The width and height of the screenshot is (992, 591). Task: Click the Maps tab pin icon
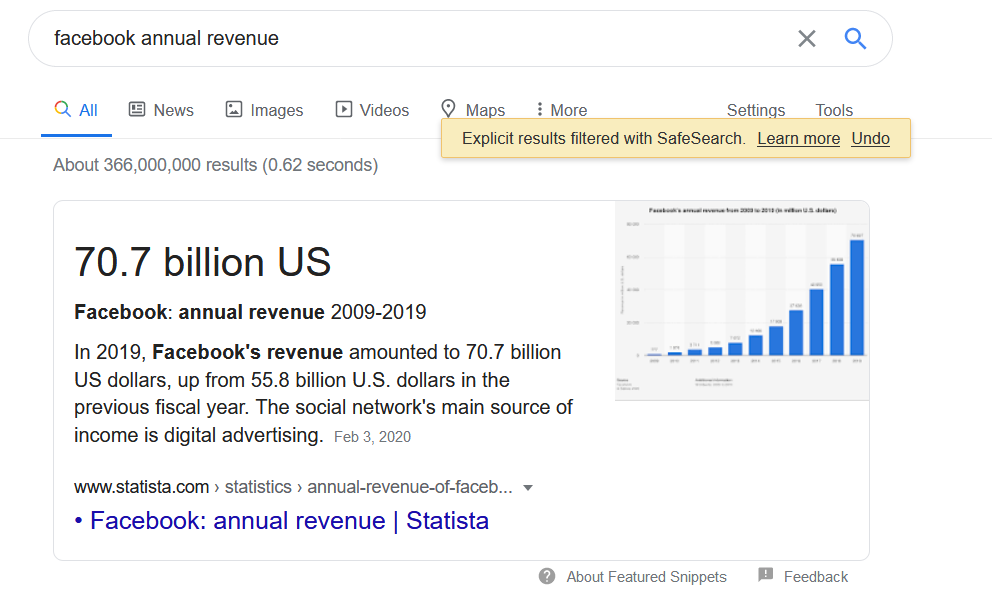point(448,109)
